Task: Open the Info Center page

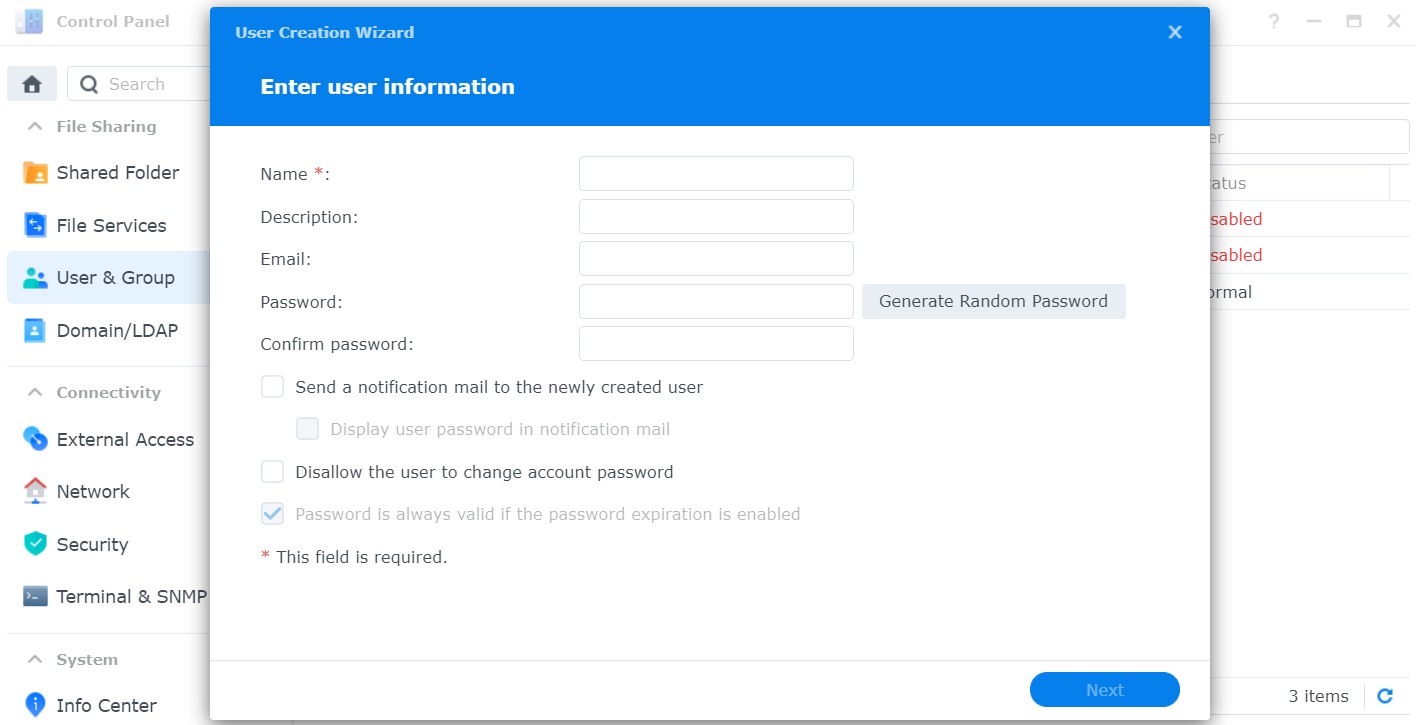Action: click(x=108, y=705)
